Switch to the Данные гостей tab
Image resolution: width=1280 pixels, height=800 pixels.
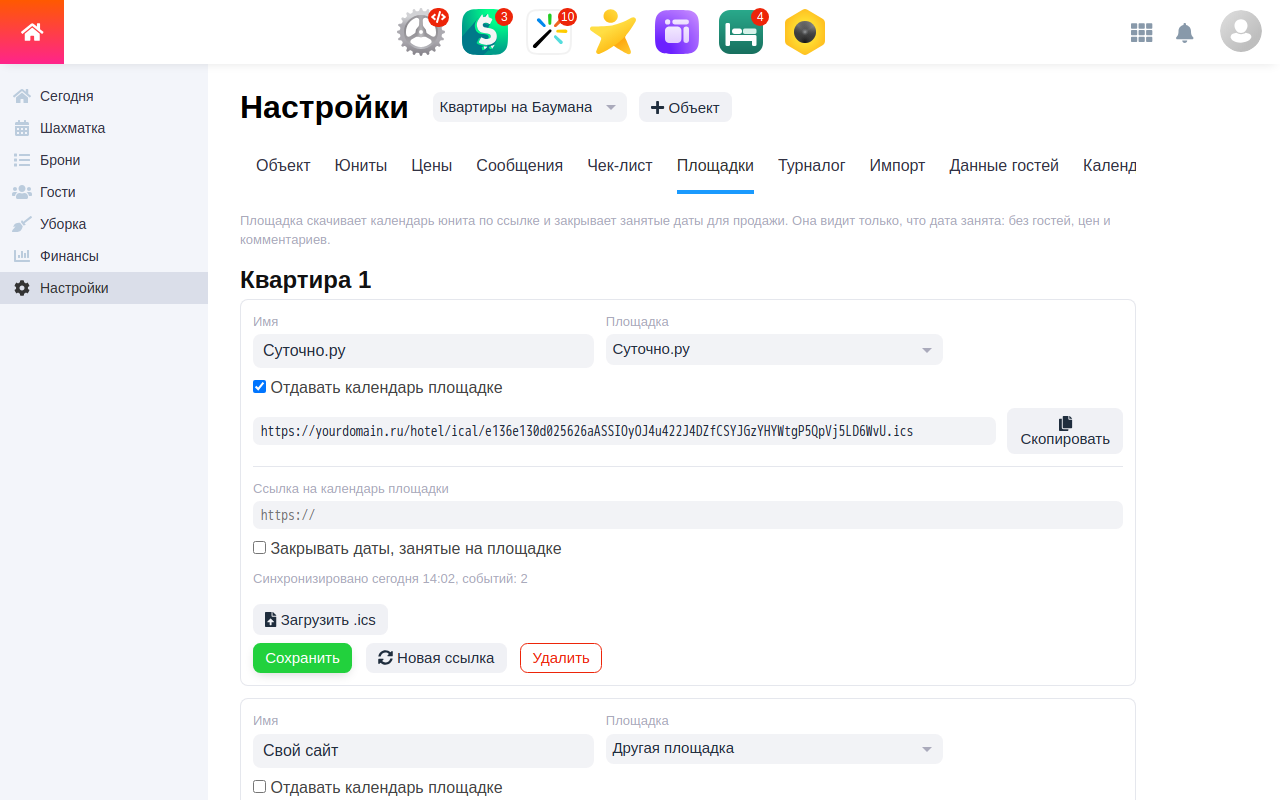1004,166
